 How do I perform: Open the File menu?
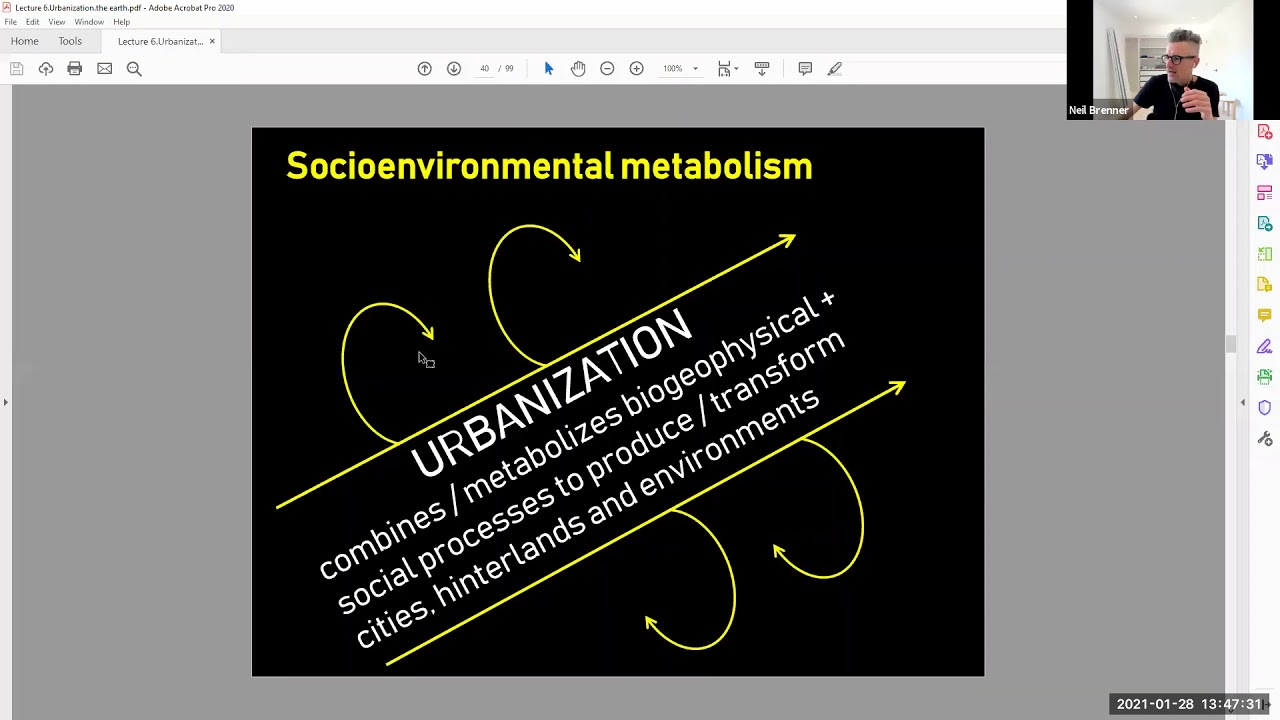pyautogui.click(x=10, y=22)
